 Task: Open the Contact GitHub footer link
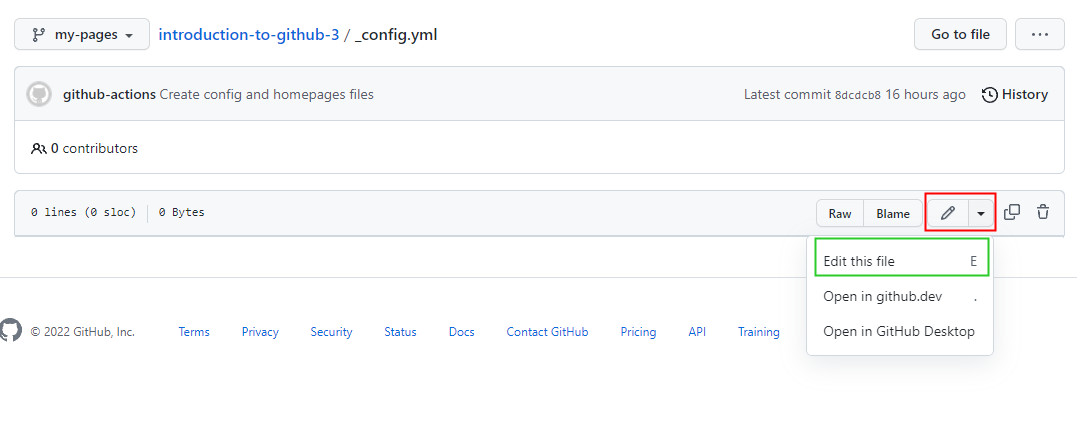[x=547, y=332]
